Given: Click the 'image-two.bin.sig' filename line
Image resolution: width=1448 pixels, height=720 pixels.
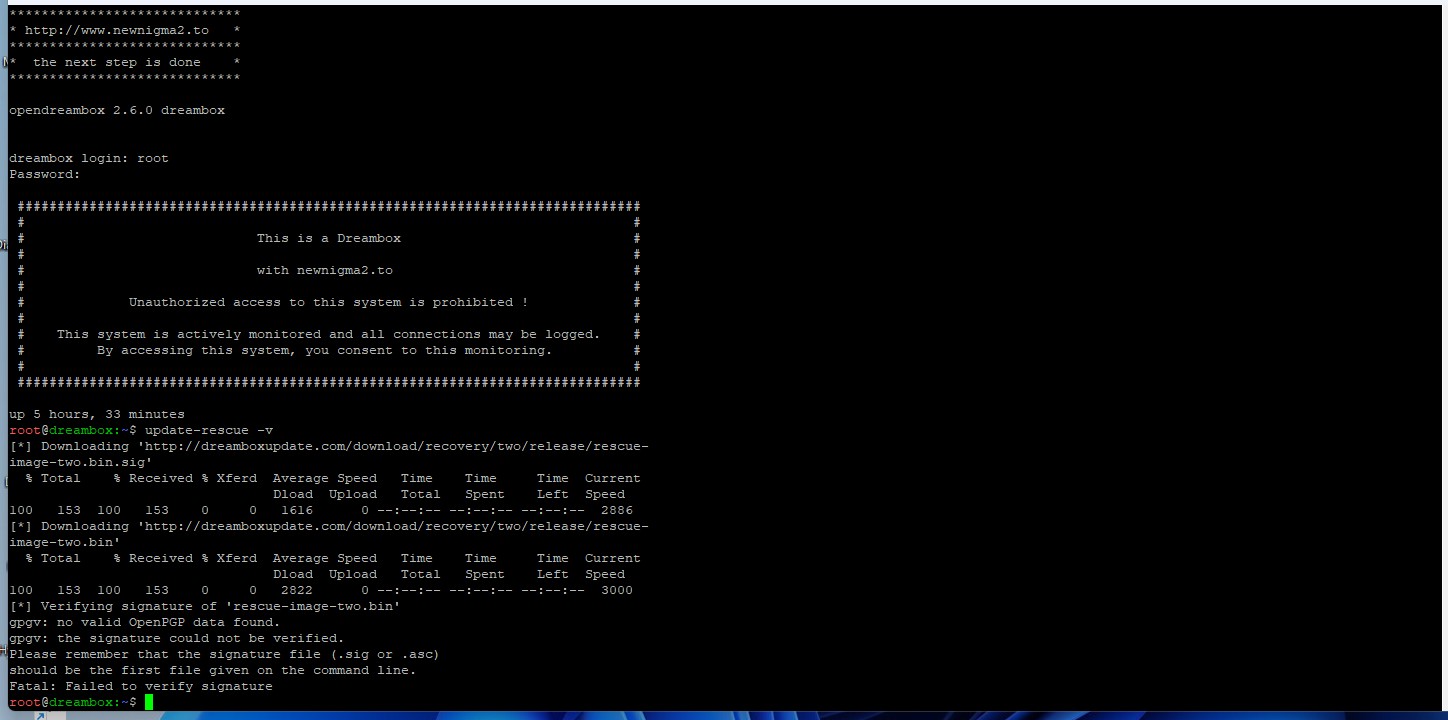Looking at the screenshot, I should point(80,462).
